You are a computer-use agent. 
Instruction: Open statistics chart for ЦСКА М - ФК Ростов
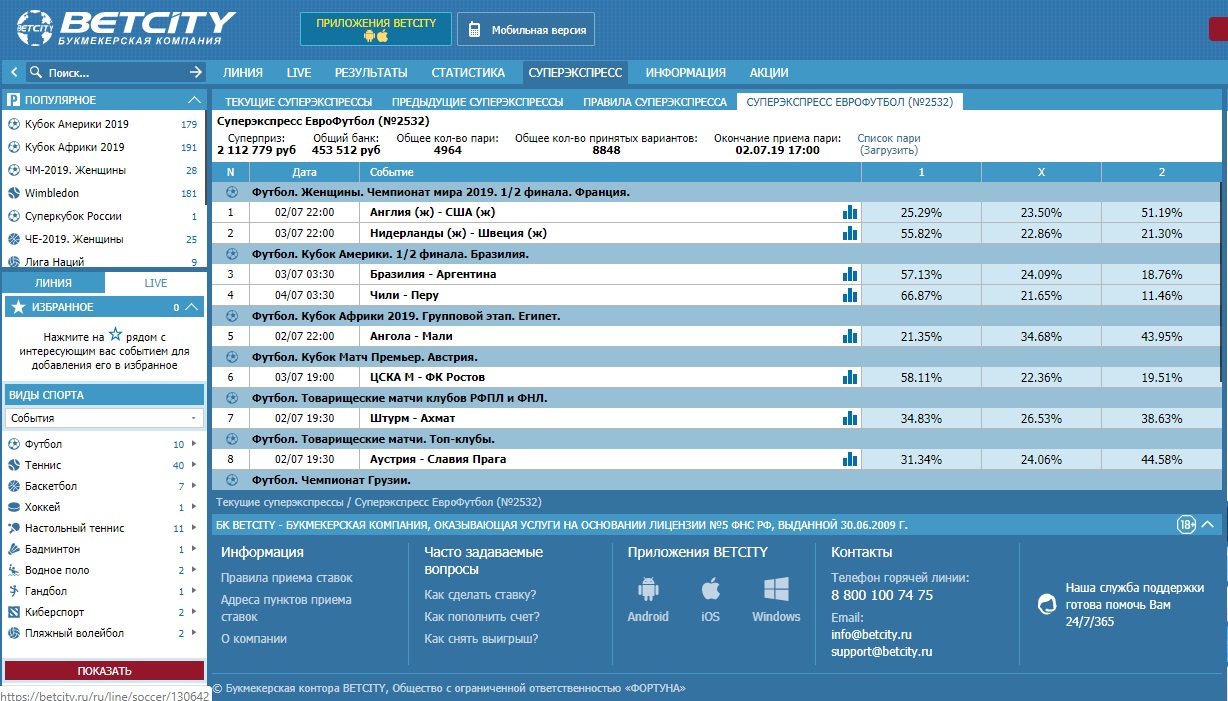850,377
